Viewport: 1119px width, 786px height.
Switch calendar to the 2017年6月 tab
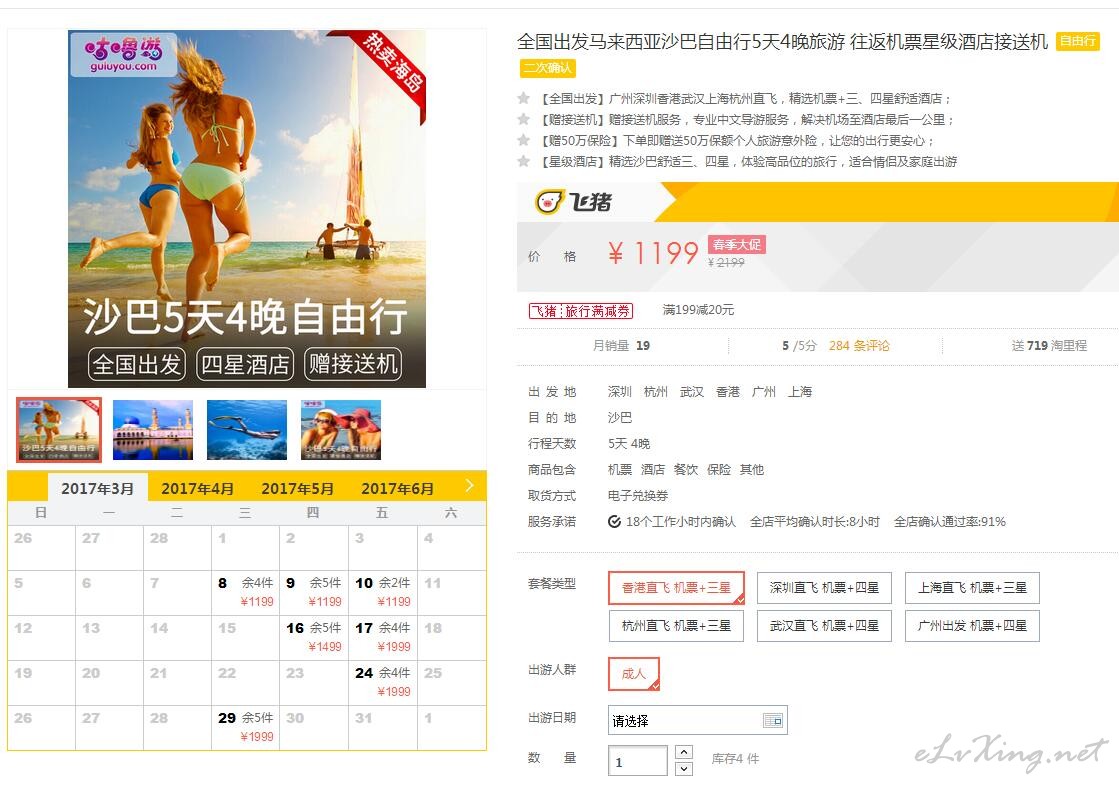pyautogui.click(x=398, y=489)
